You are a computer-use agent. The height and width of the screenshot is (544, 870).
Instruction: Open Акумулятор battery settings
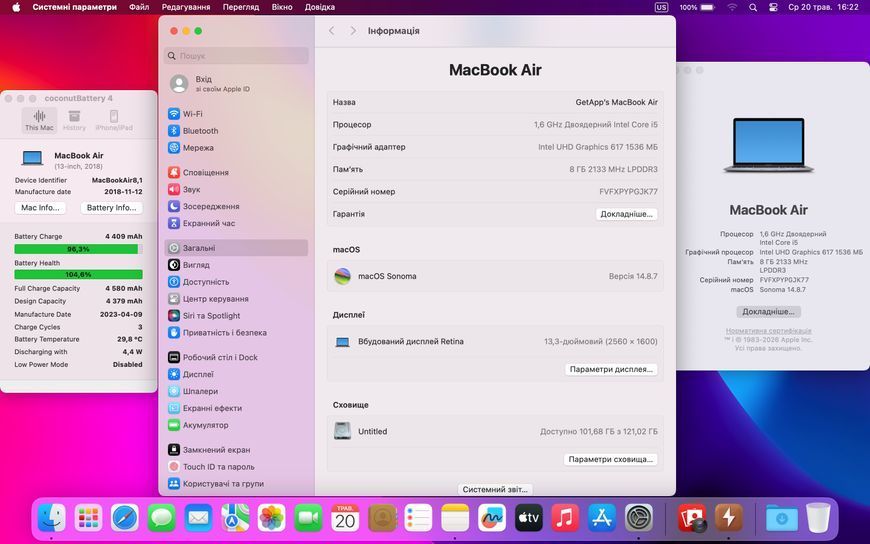coord(236,425)
